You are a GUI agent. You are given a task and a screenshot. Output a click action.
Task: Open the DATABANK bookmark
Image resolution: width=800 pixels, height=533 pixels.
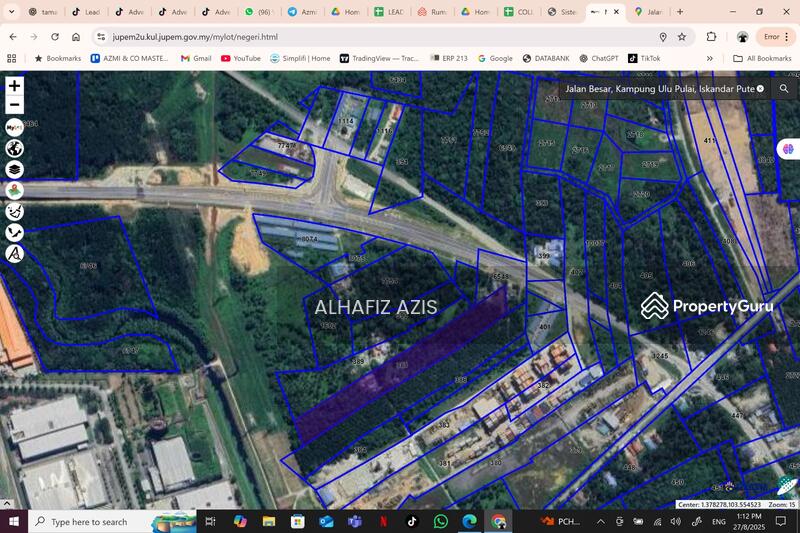(x=546, y=59)
